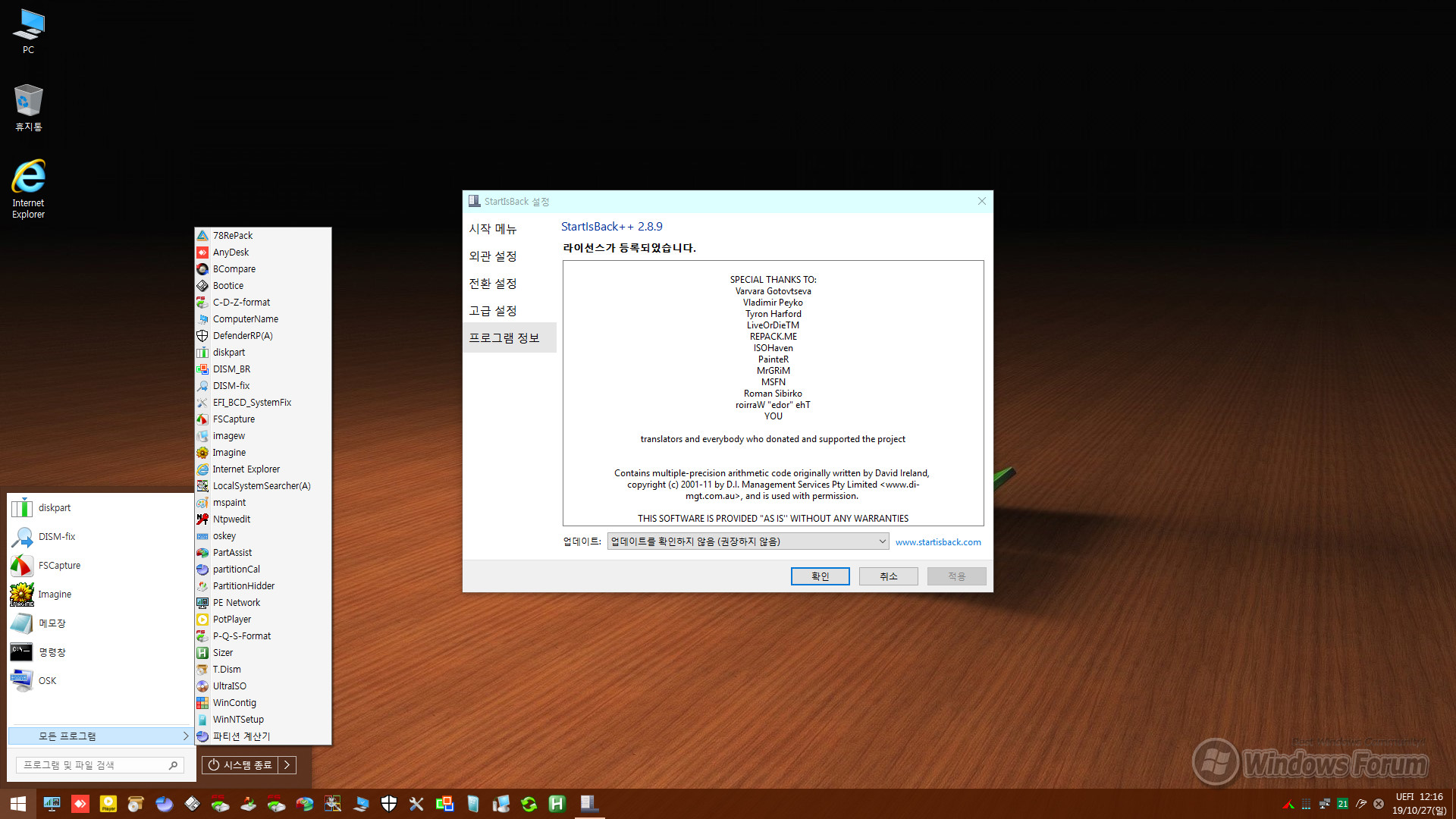1456x819 pixels.
Task: Click the Windows Start button on taskbar
Action: click(x=18, y=804)
